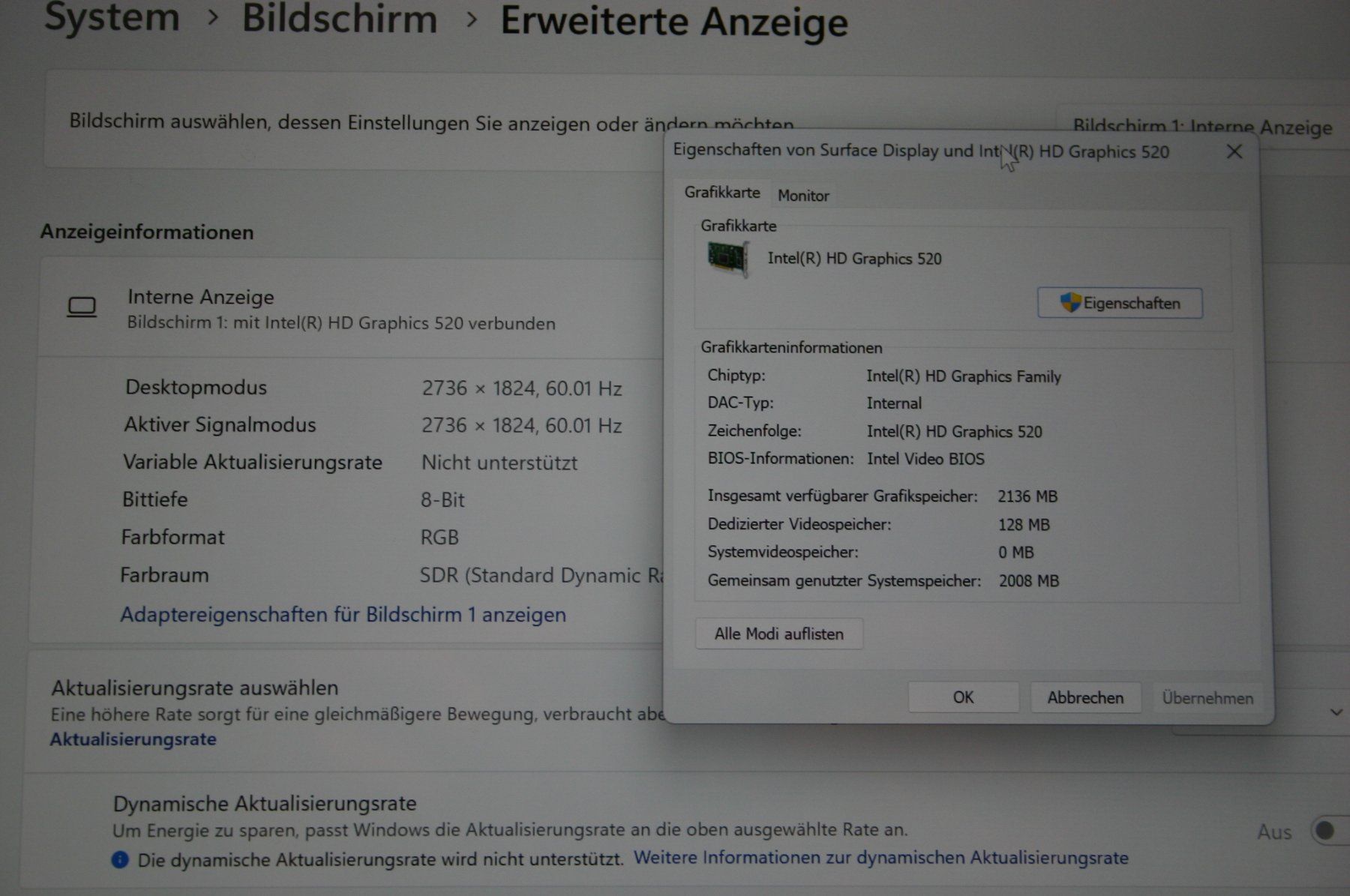Click the Interne Anzeige heading
This screenshot has height=896, width=1350.
tap(200, 297)
